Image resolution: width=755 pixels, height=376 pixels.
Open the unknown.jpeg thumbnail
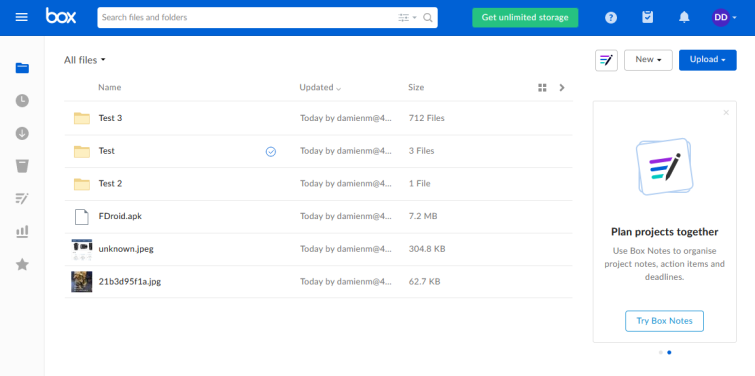pos(81,249)
